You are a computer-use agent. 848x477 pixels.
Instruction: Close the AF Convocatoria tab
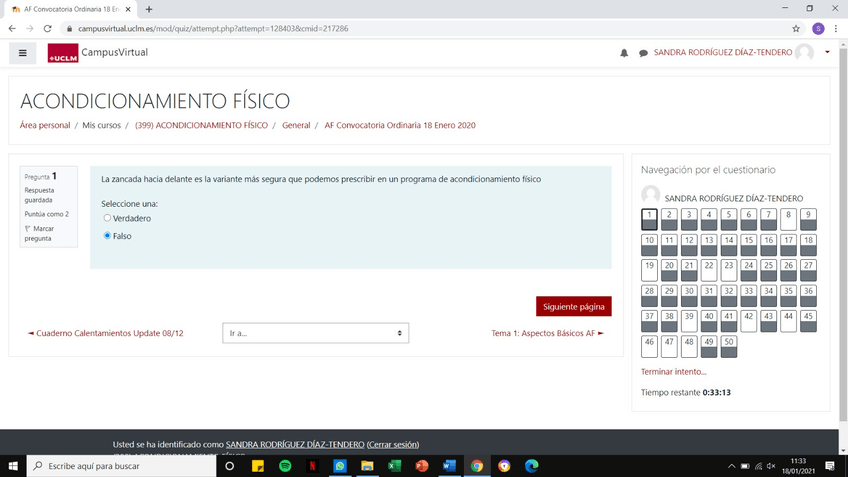[128, 9]
